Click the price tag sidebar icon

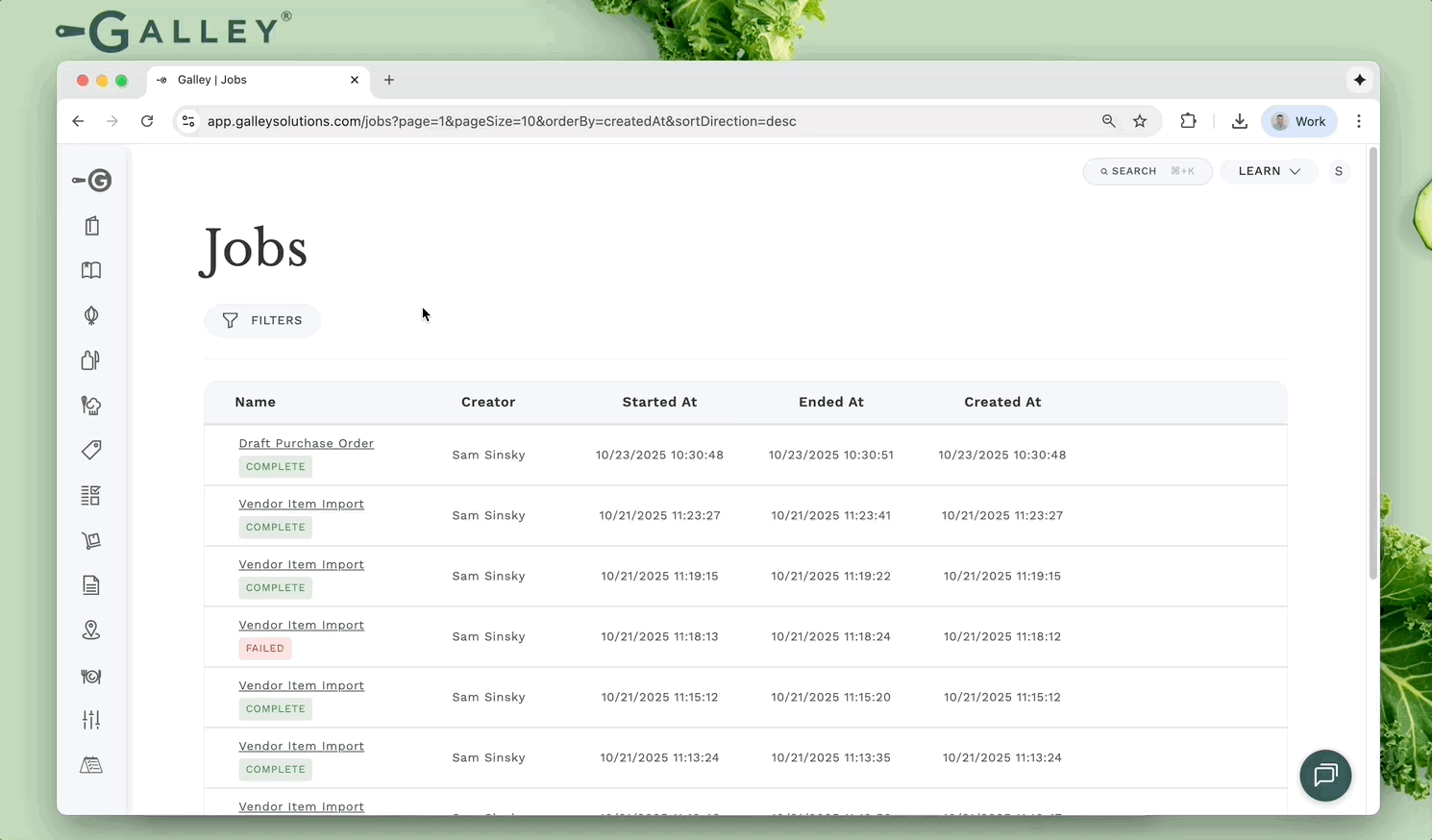(x=91, y=450)
